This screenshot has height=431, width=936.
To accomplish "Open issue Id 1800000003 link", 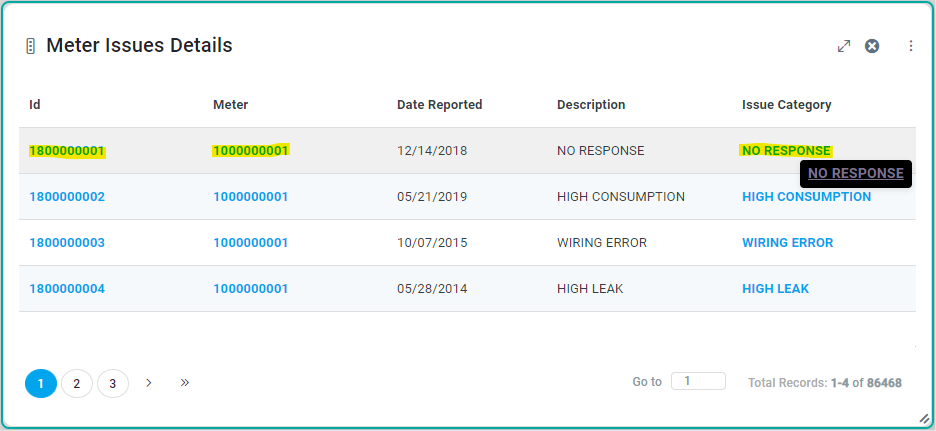I will (x=67, y=243).
